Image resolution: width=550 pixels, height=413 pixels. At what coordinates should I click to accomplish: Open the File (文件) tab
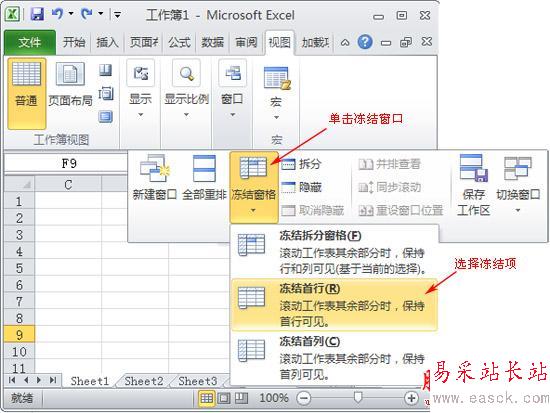pos(30,42)
